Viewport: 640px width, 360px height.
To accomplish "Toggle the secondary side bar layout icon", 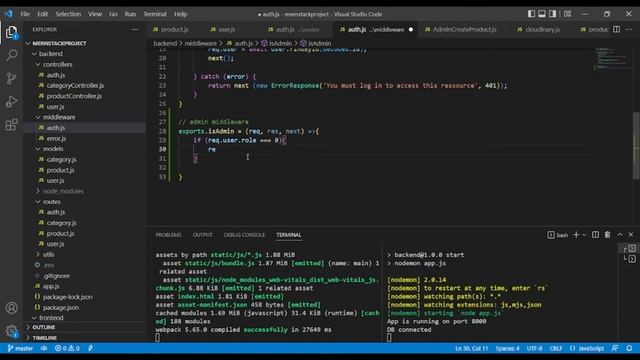I will 552,14.
